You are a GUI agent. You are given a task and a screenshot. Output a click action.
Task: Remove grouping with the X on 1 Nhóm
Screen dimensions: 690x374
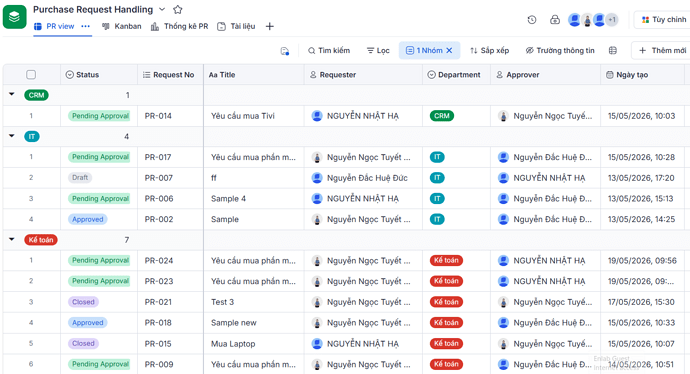[449, 51]
